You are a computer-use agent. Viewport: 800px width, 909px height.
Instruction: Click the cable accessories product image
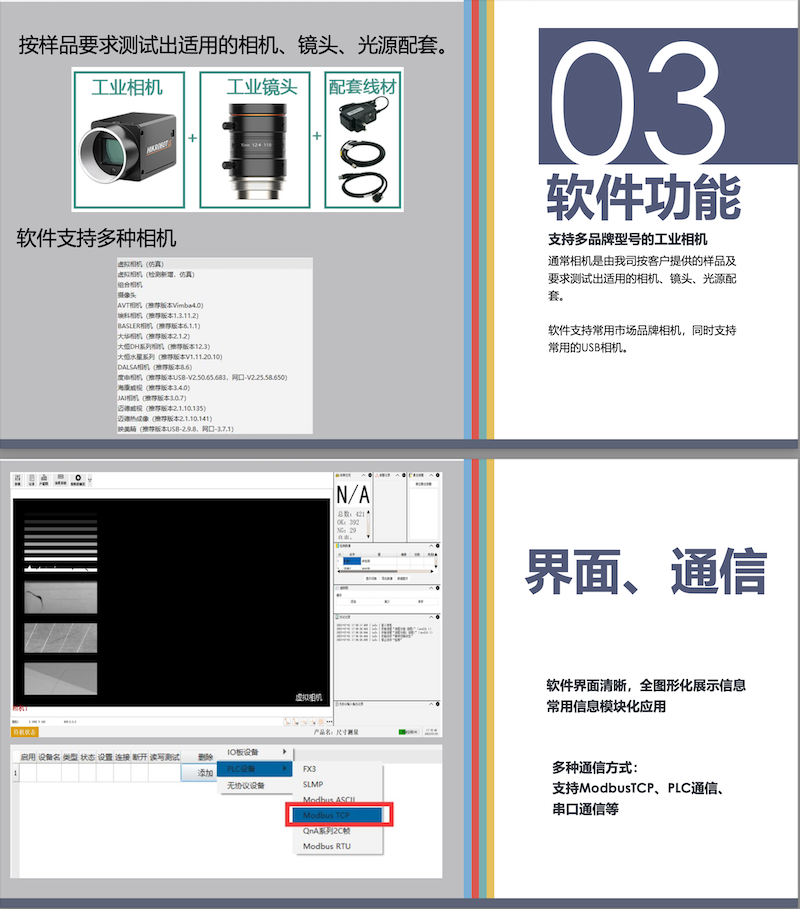coord(361,150)
